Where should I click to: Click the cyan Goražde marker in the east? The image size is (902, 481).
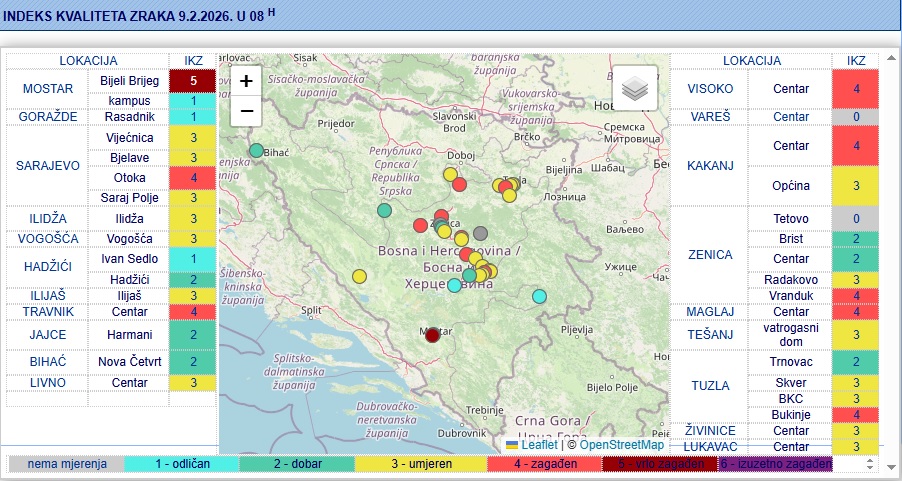(x=540, y=296)
